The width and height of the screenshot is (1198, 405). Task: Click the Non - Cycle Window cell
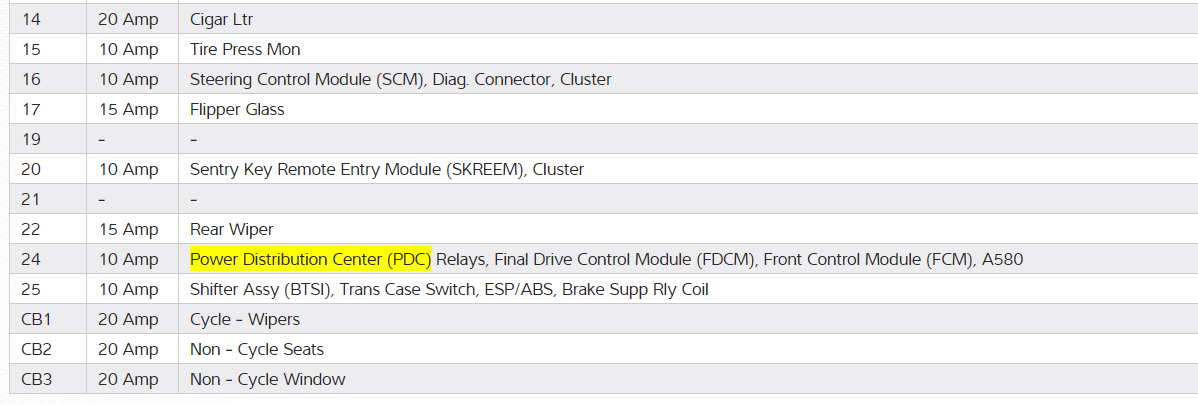[267, 379]
